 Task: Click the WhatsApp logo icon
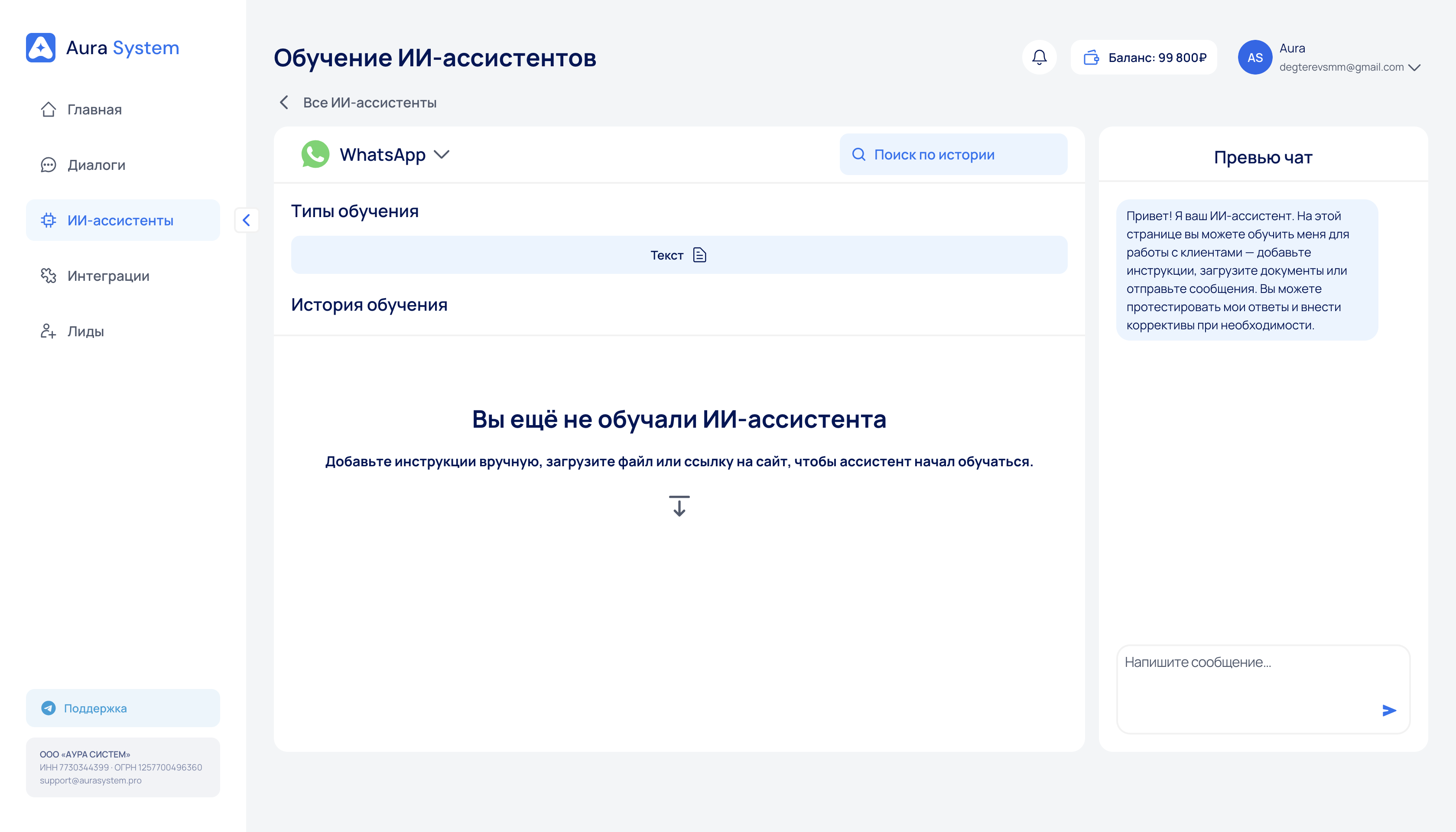point(315,154)
